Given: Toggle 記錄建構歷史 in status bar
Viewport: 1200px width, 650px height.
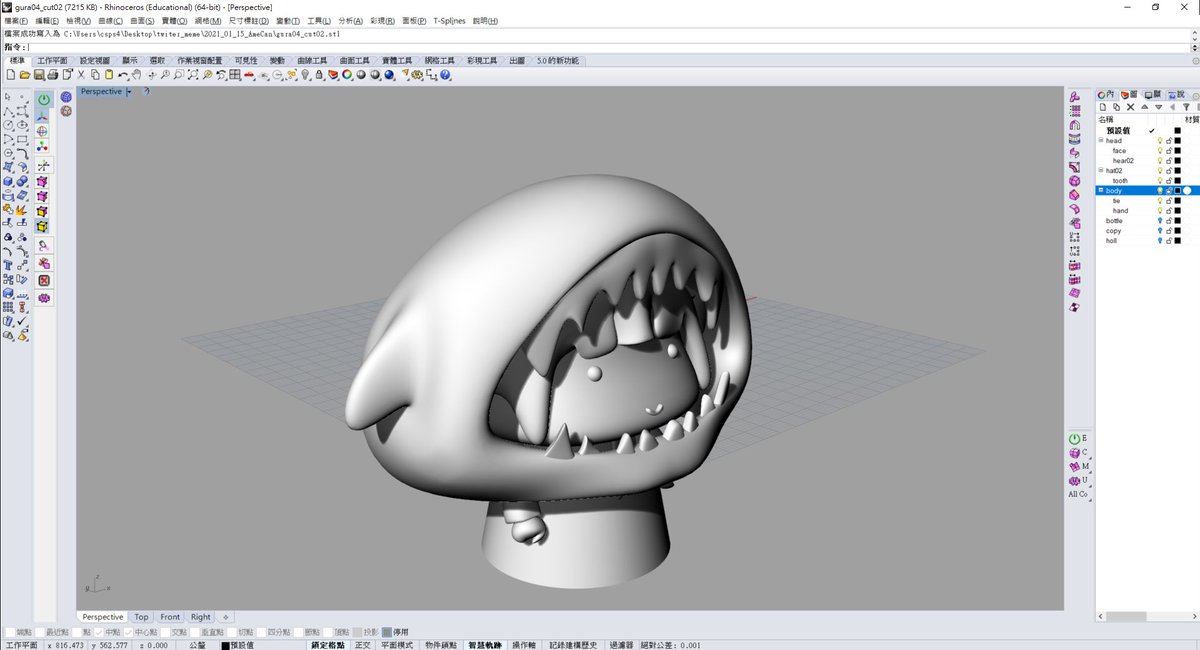Looking at the screenshot, I should (573, 645).
